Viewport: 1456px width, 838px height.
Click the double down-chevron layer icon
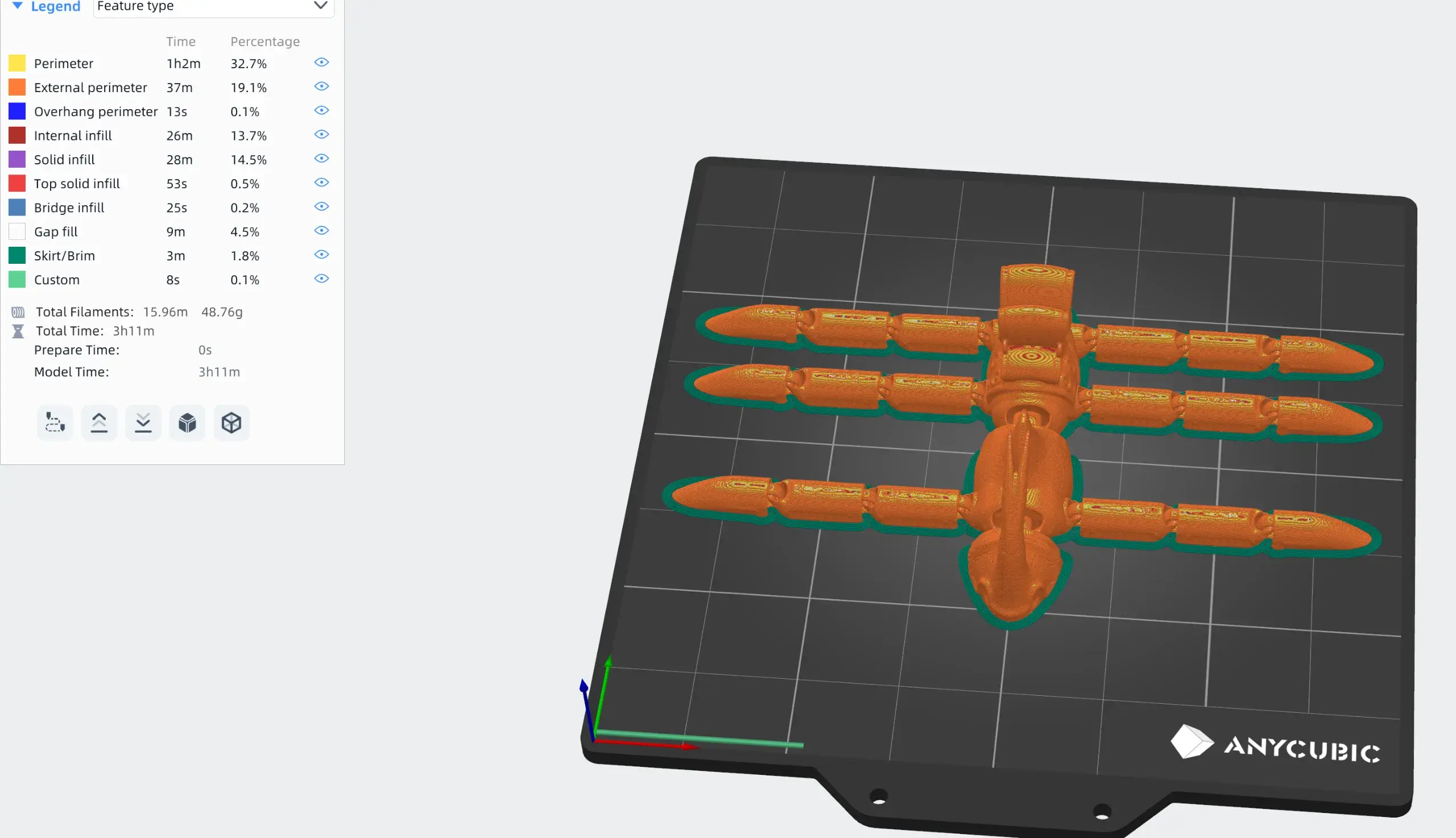(x=143, y=423)
